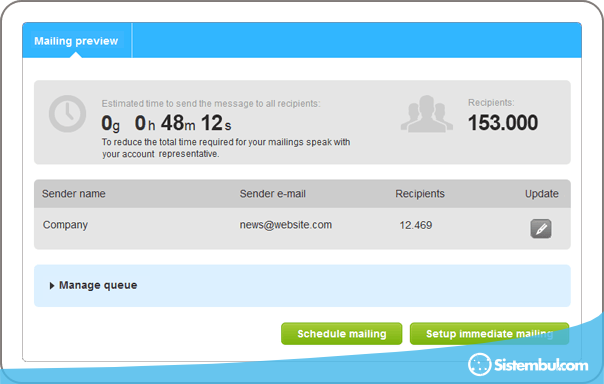
Task: Click Setup immediate mailing button
Action: click(x=489, y=334)
